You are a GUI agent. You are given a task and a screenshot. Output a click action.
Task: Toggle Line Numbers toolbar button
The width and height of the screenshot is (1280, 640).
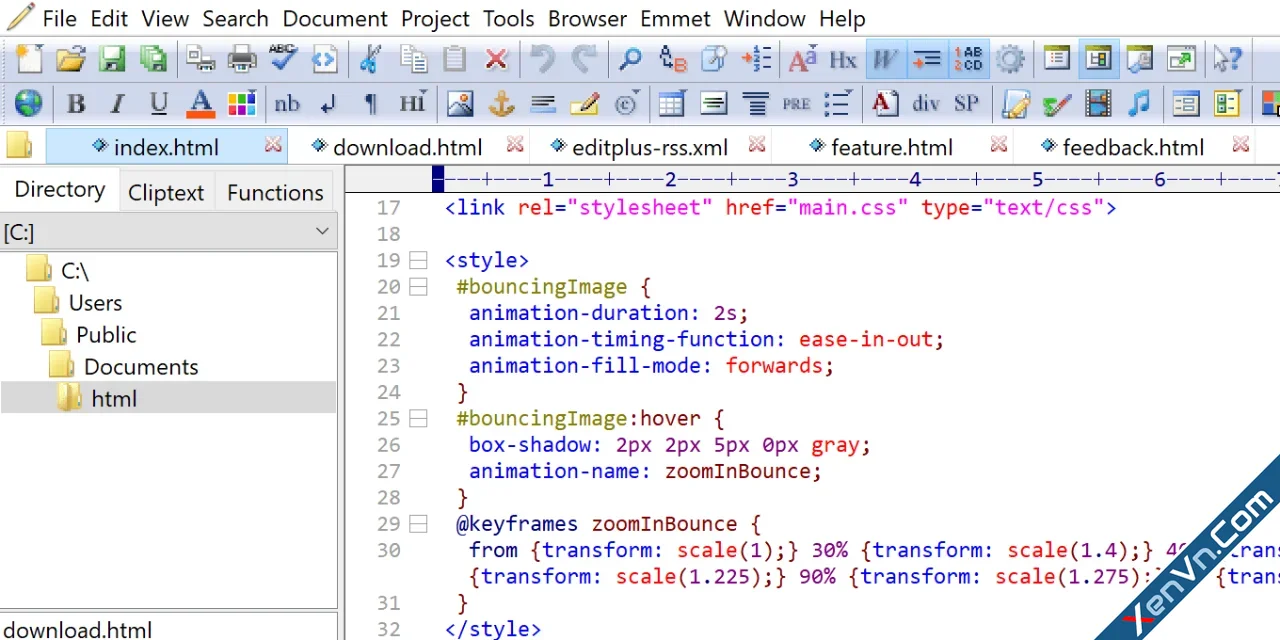pos(968,59)
